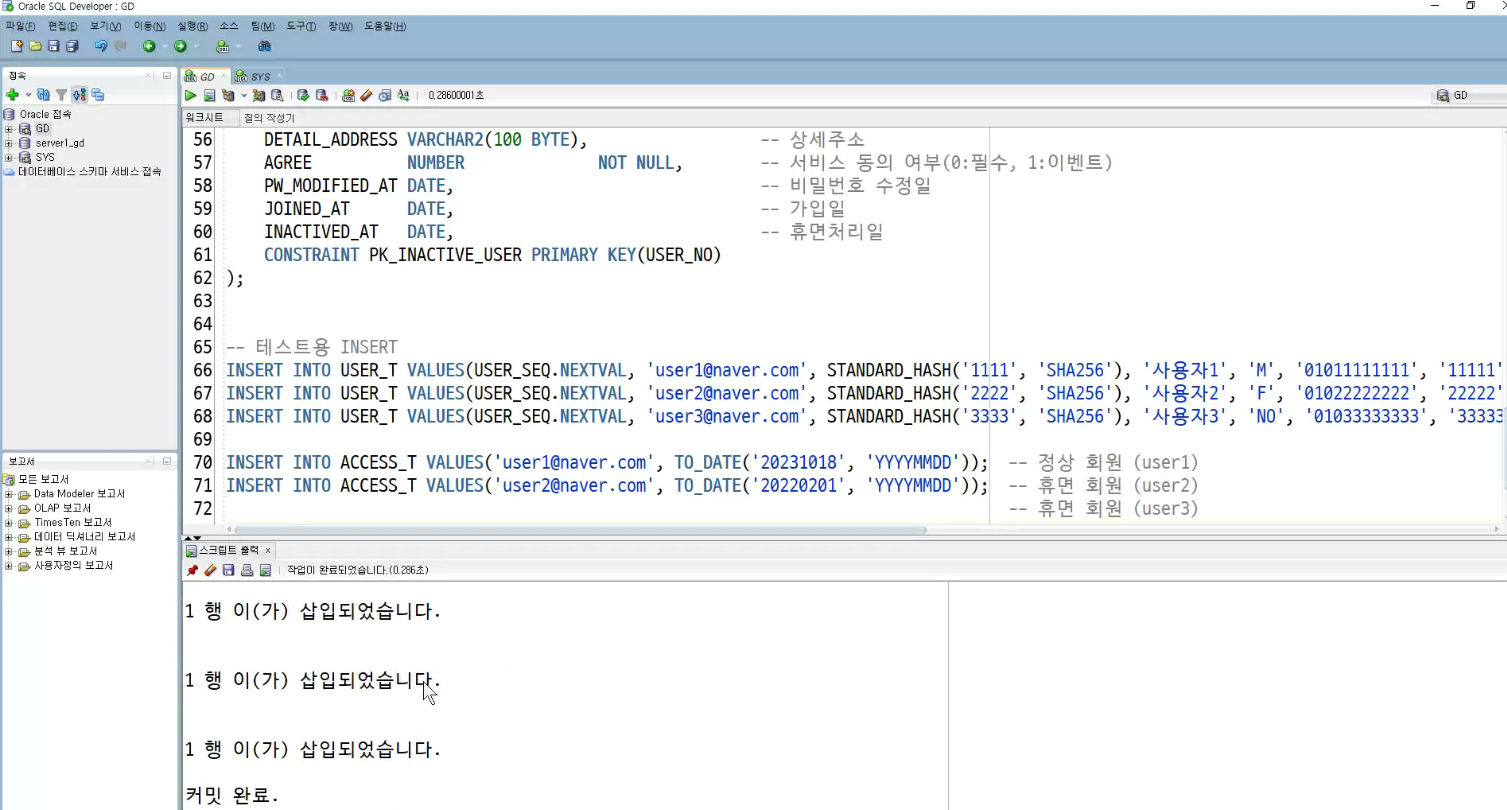Click the green Back navigation arrow

(148, 46)
